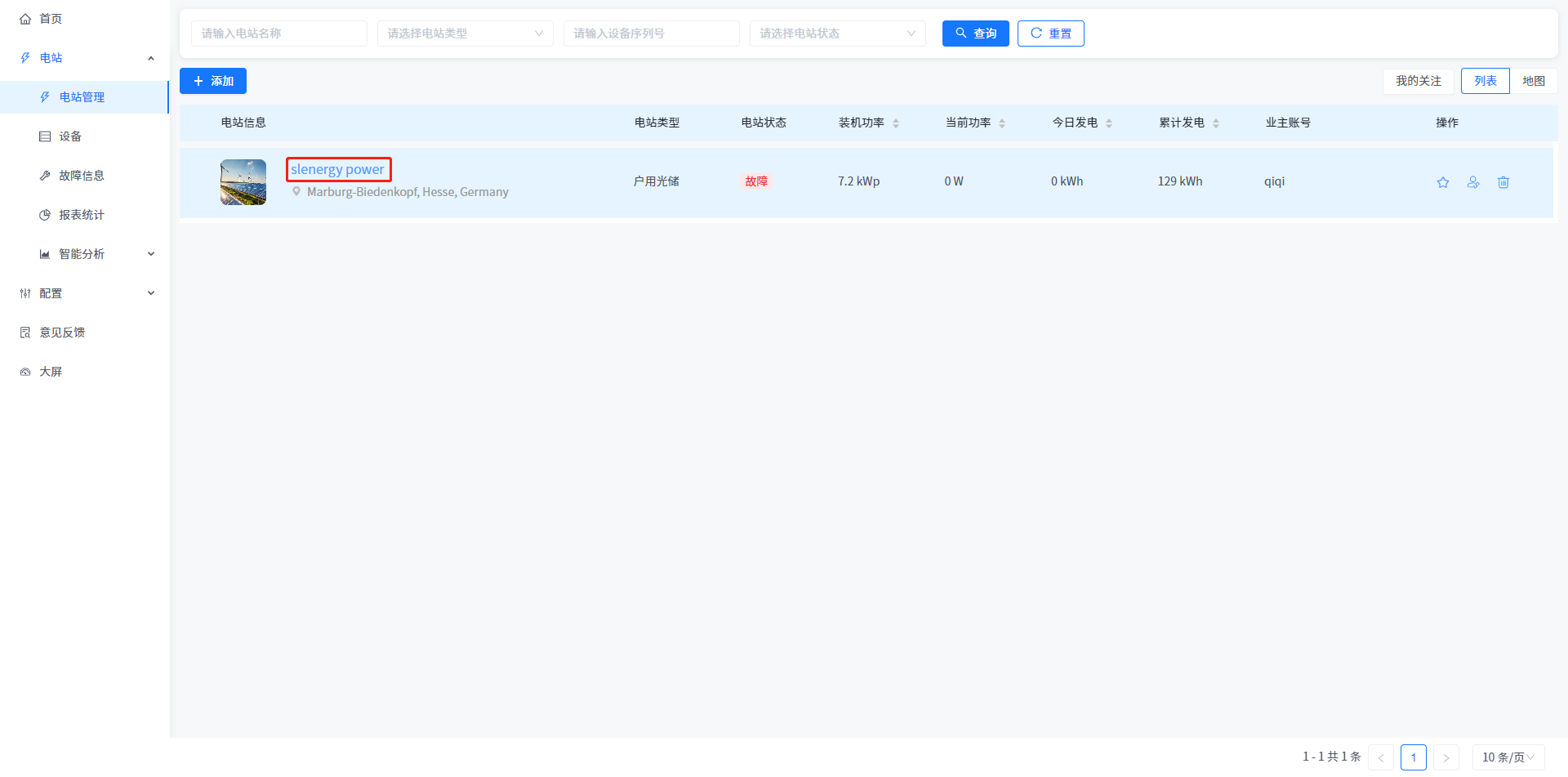
Task: Sort by 今日发电 column arrows
Action: click(1108, 123)
